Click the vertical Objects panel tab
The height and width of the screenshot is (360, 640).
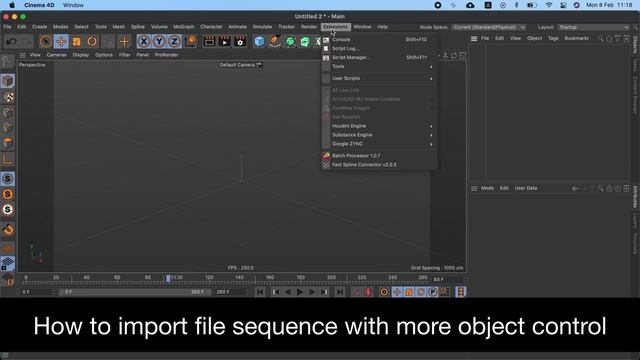pyautogui.click(x=635, y=45)
